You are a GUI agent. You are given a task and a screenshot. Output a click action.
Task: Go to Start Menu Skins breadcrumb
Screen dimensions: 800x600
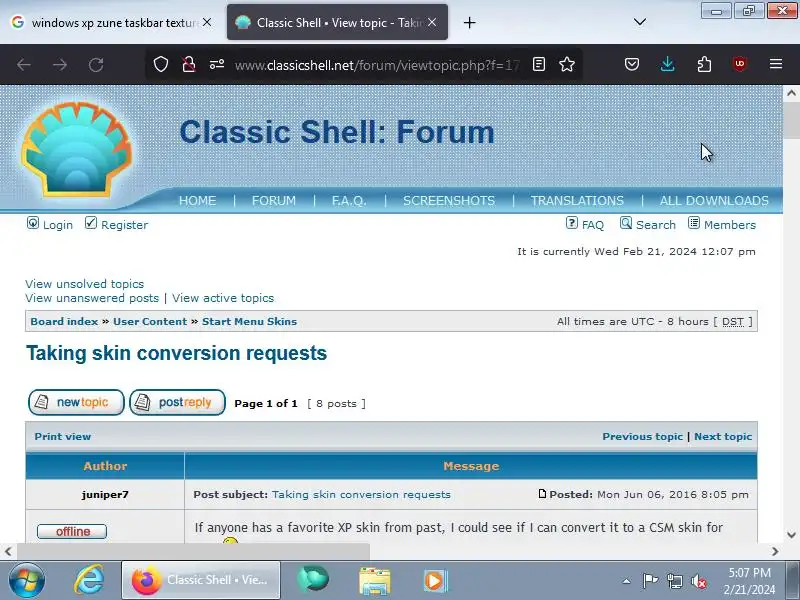click(x=249, y=321)
